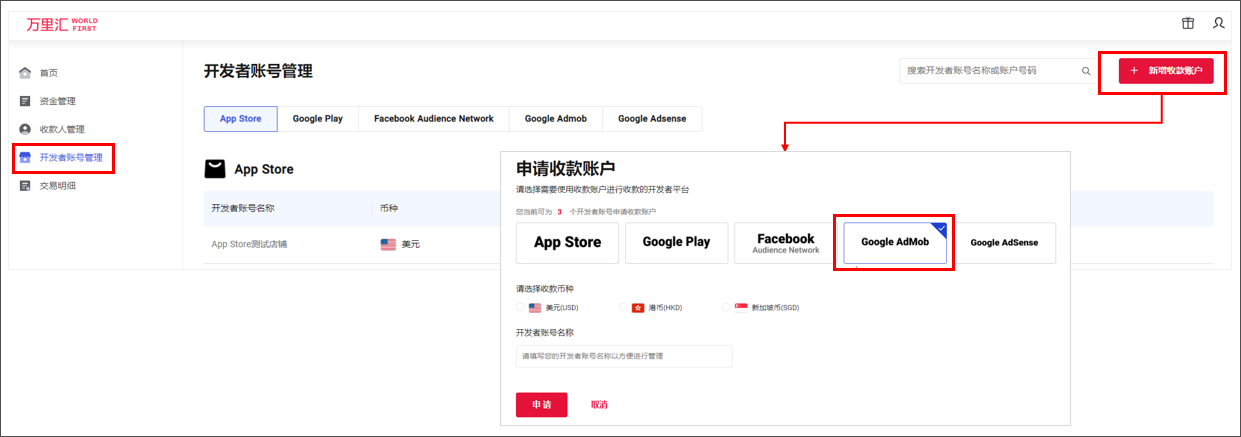Switch to the App Store tab
Viewport: 1241px width, 437px height.
(240, 118)
